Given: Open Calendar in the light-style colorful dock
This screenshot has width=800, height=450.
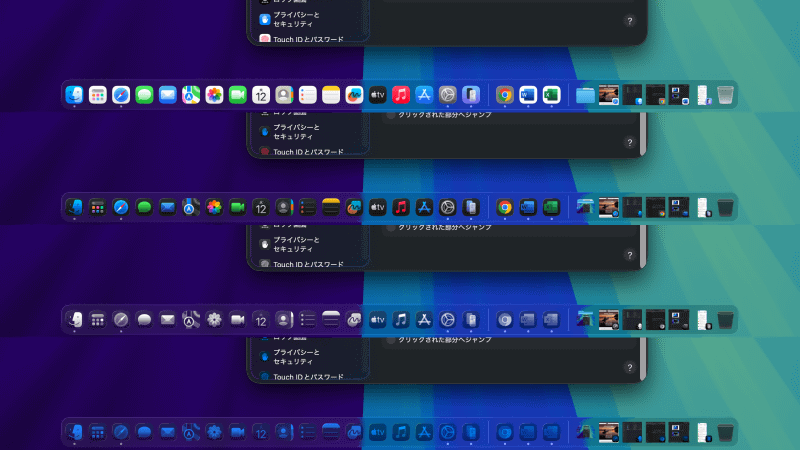Looking at the screenshot, I should tap(261, 94).
